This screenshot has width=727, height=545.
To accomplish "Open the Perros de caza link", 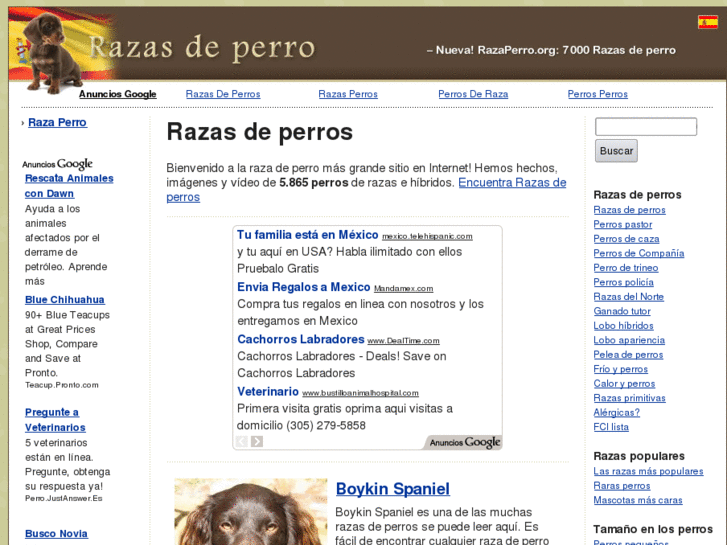I will [x=626, y=239].
